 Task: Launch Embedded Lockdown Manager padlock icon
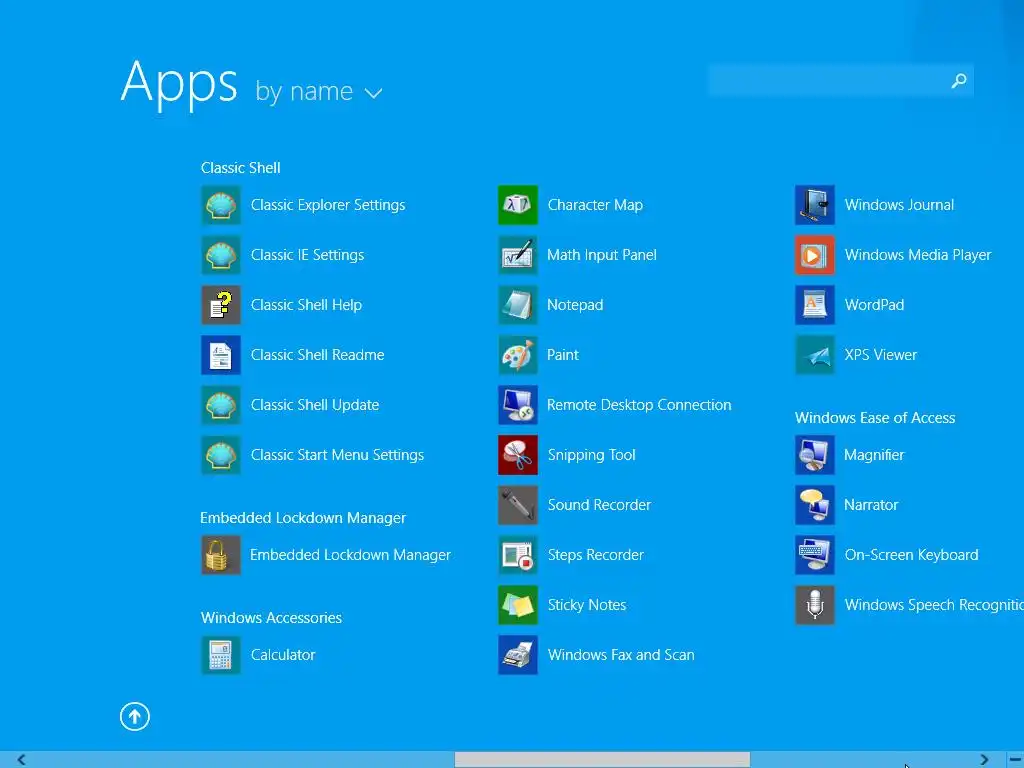tap(221, 555)
